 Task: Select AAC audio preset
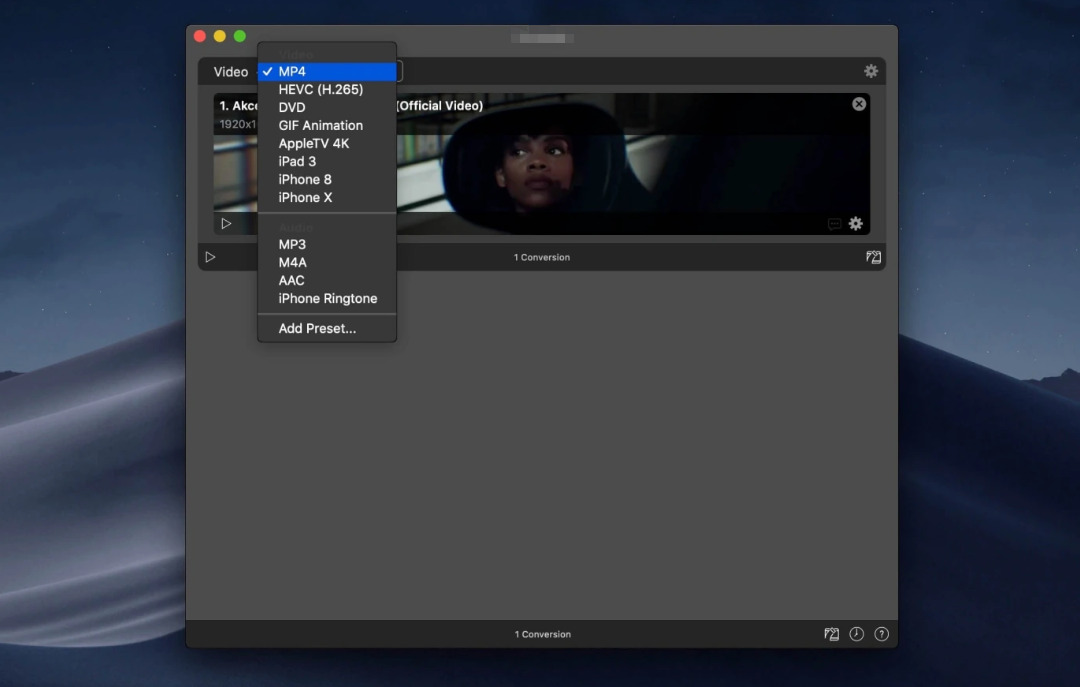[x=326, y=280]
